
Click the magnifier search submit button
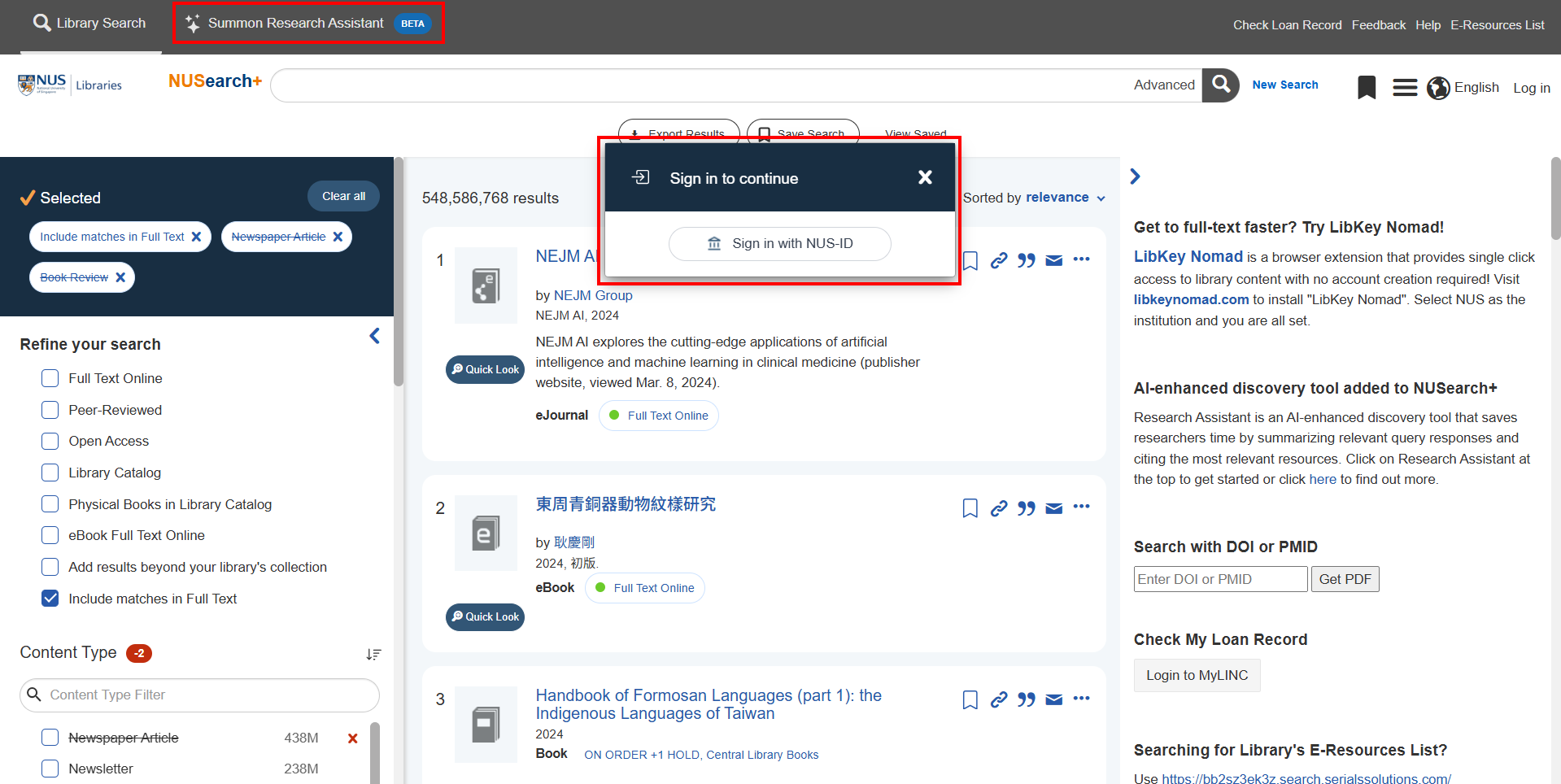pos(1220,85)
